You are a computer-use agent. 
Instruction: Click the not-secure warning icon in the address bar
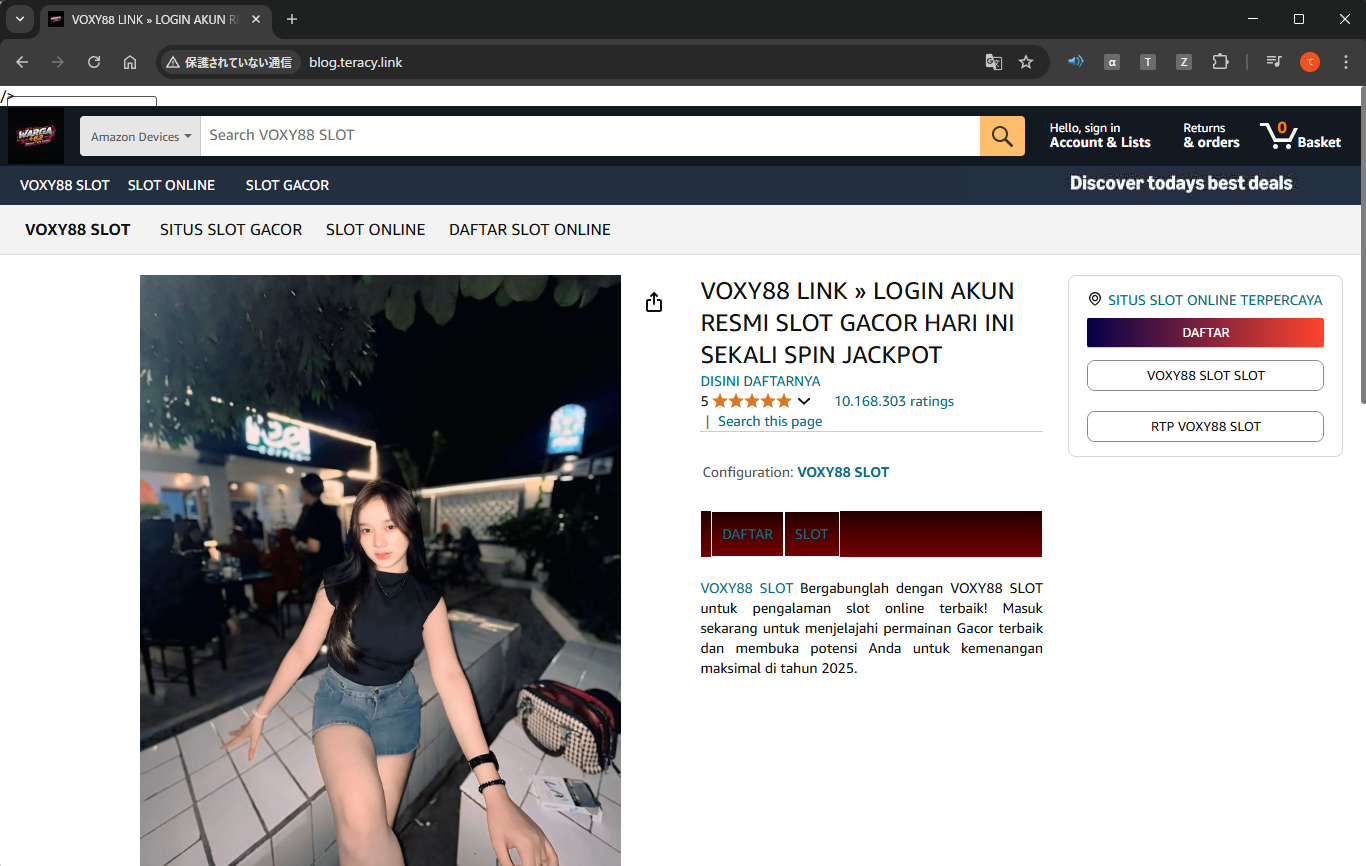pos(173,62)
